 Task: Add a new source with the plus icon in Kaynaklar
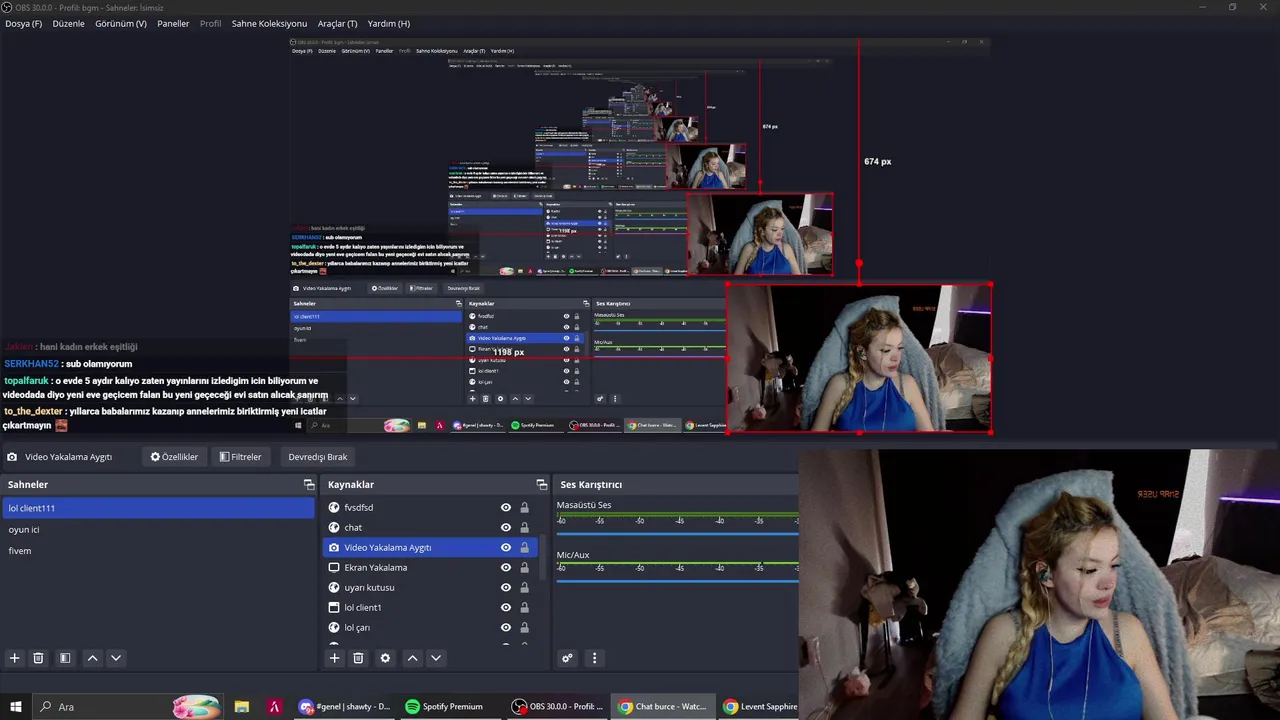[x=335, y=658]
